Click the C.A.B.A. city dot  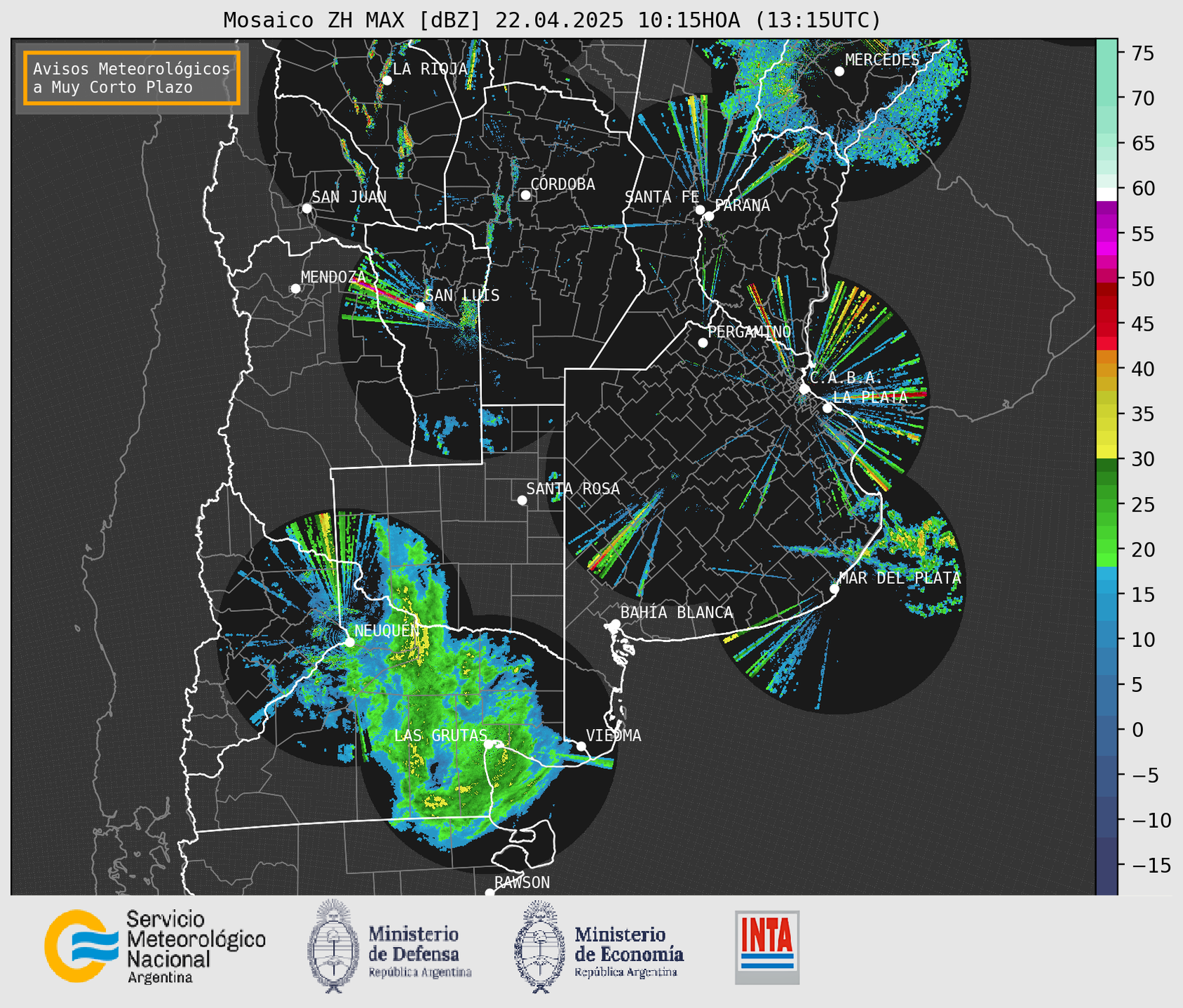tap(804, 389)
